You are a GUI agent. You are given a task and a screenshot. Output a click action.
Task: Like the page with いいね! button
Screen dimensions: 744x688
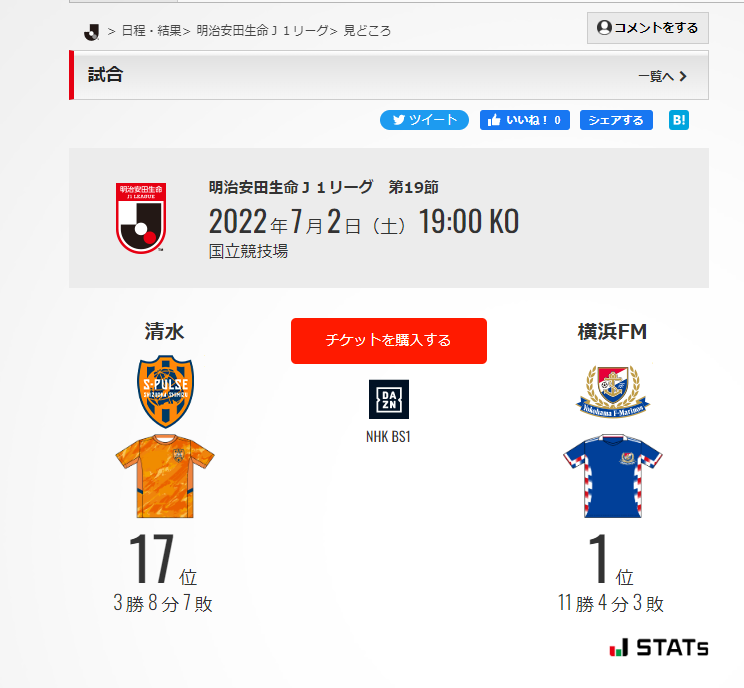tap(524, 120)
